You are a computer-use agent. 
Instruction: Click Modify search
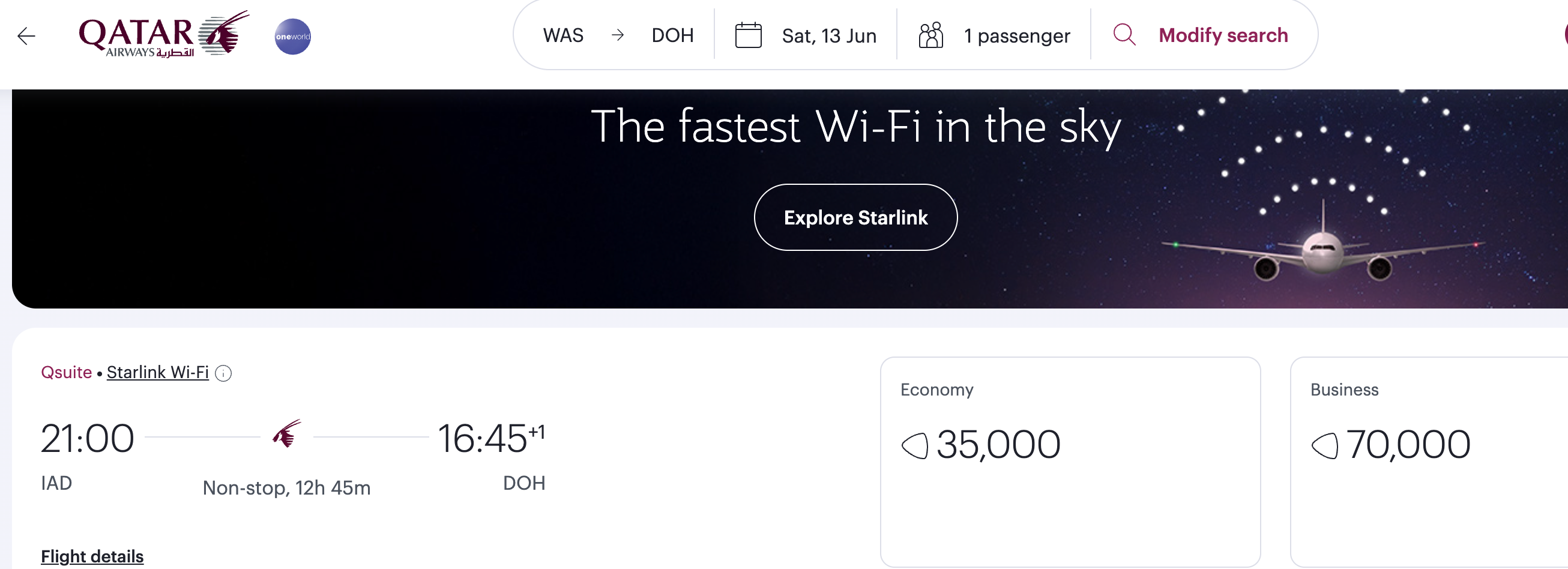1223,35
